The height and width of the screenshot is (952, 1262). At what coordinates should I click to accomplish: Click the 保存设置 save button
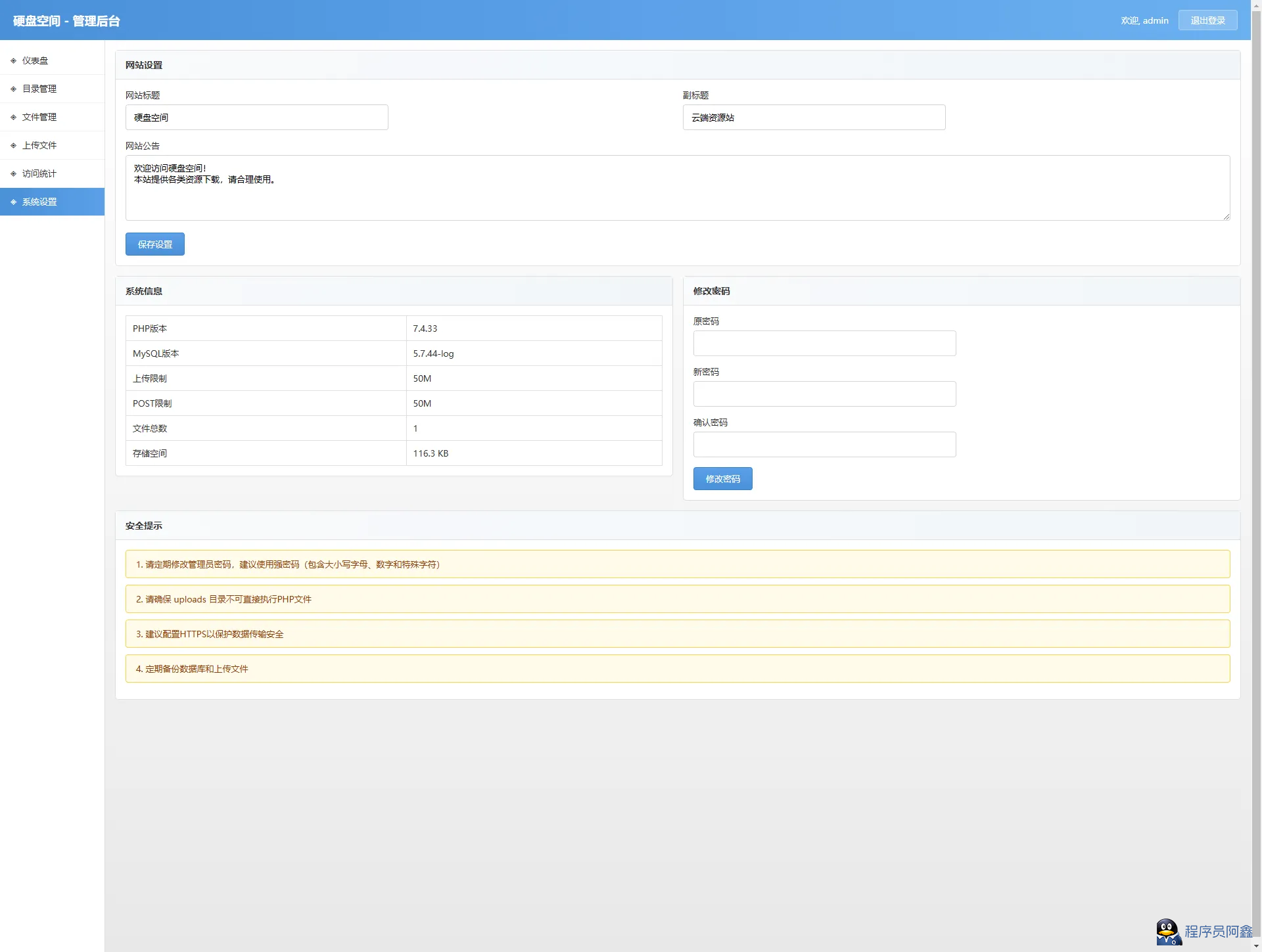coord(154,244)
